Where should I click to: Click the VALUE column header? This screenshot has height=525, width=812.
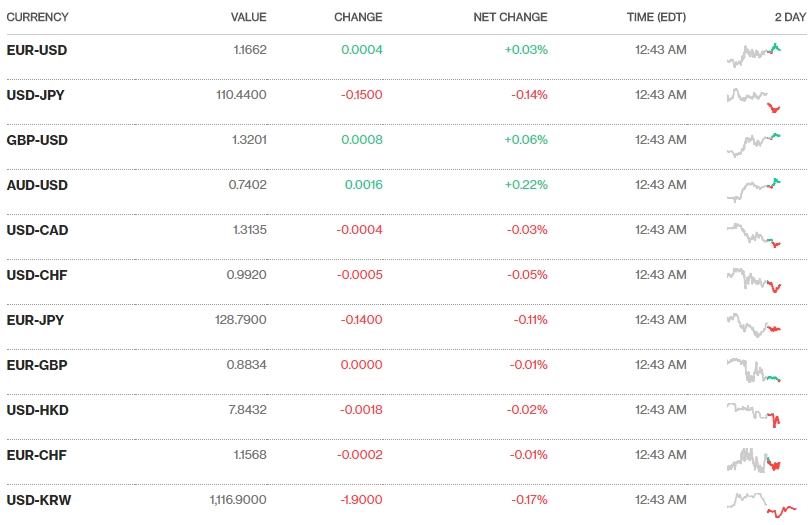[248, 17]
